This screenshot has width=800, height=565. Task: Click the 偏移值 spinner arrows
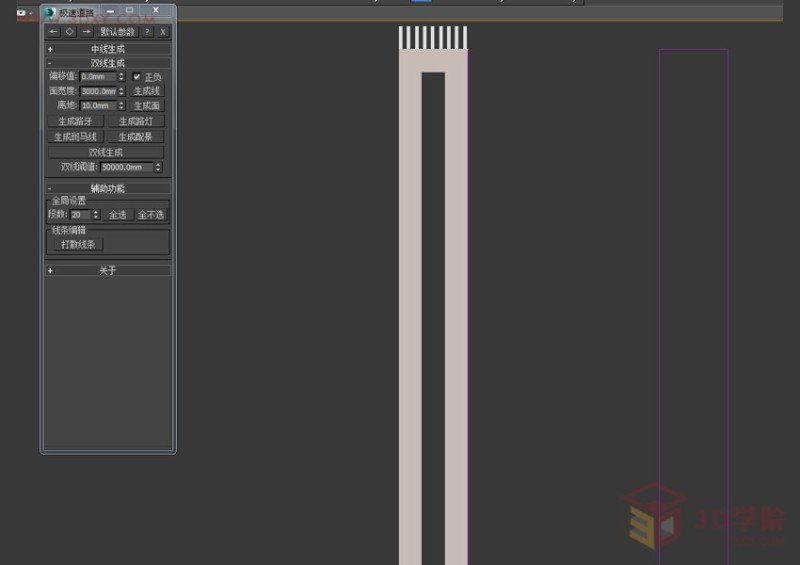(121, 77)
